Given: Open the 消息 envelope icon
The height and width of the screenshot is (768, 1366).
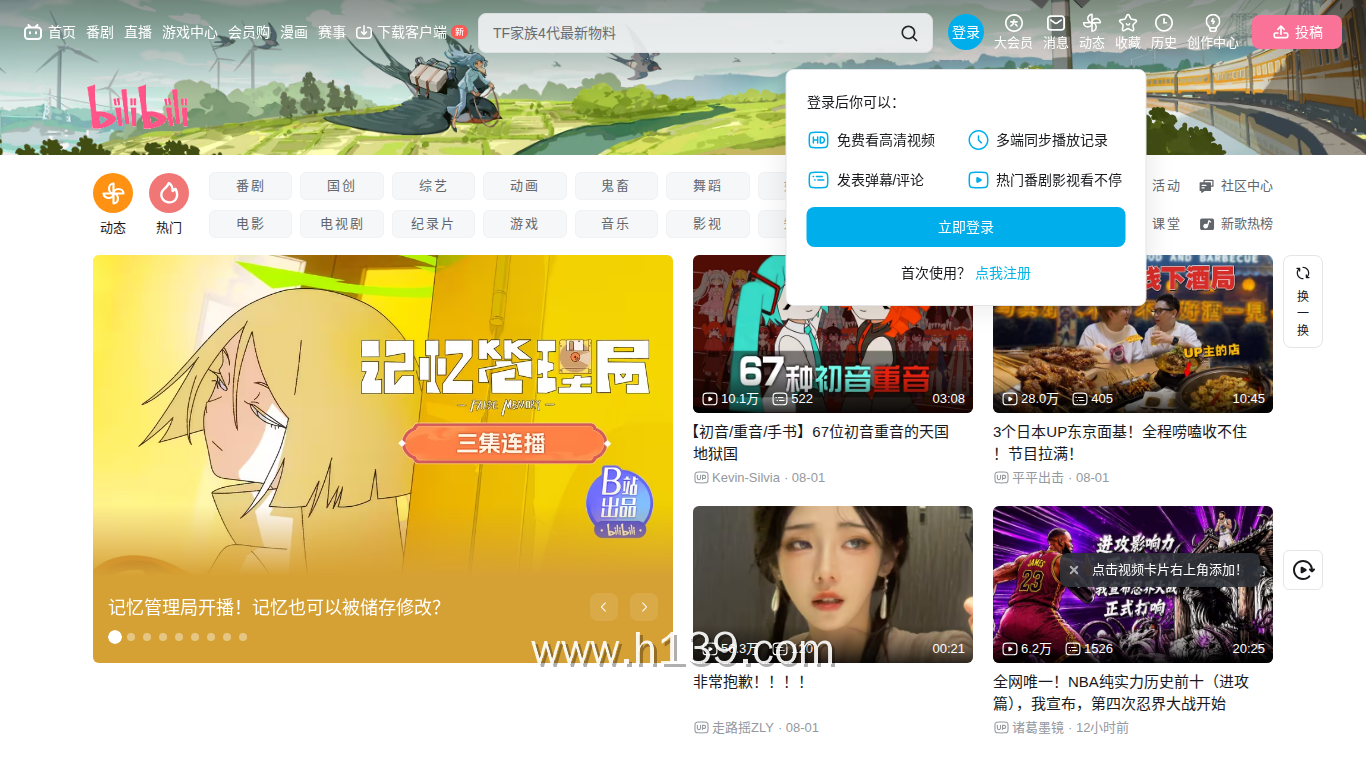Looking at the screenshot, I should [x=1056, y=32].
